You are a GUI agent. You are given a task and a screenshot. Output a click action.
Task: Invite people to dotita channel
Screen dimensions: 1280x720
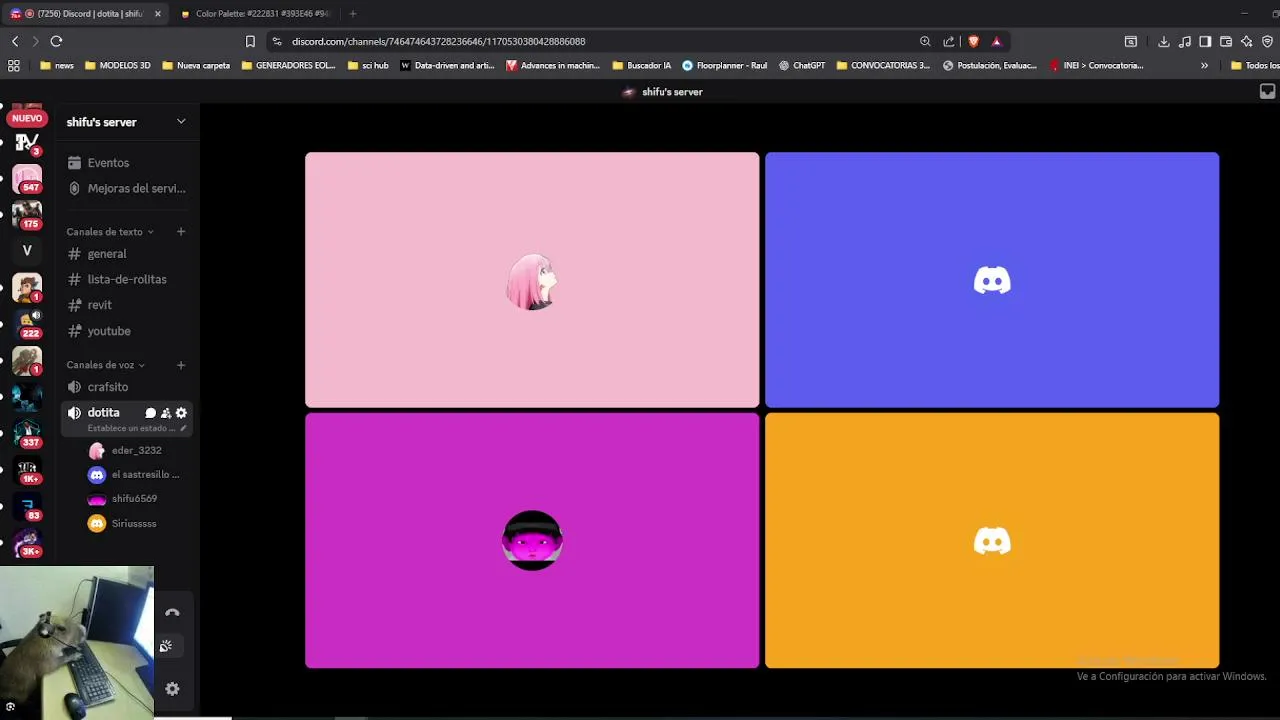[x=166, y=413]
